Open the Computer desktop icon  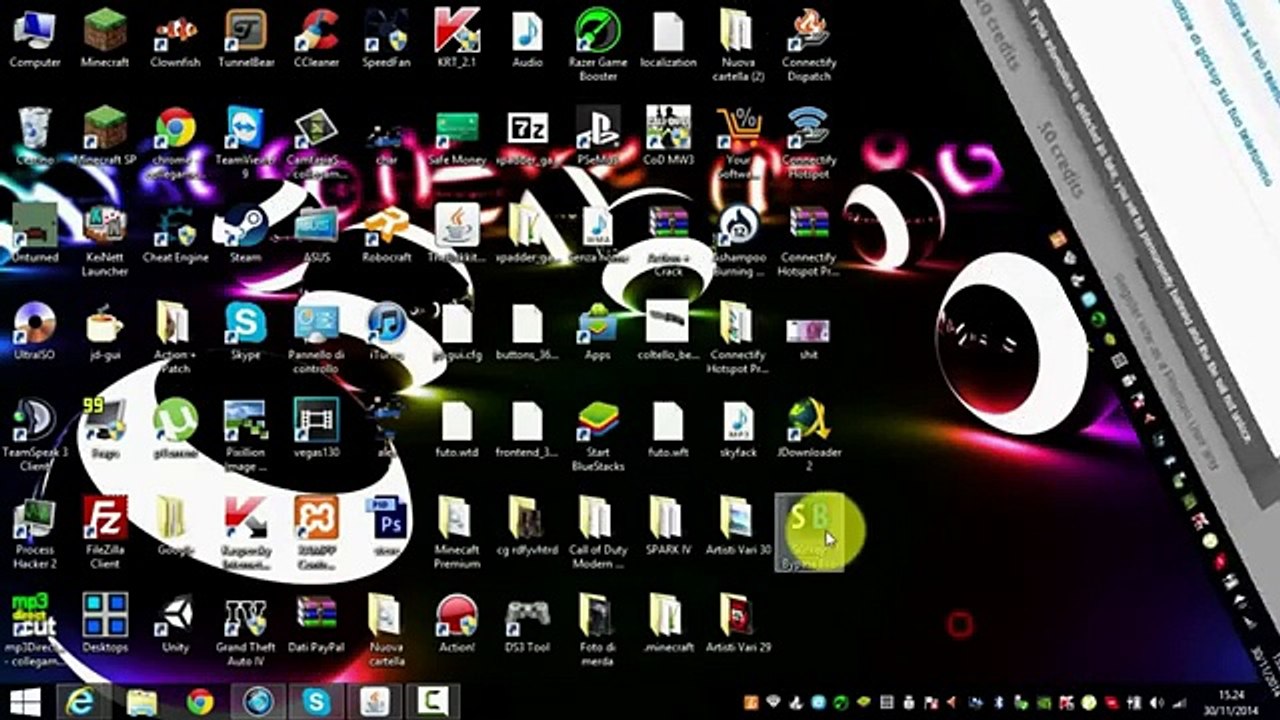(x=35, y=38)
